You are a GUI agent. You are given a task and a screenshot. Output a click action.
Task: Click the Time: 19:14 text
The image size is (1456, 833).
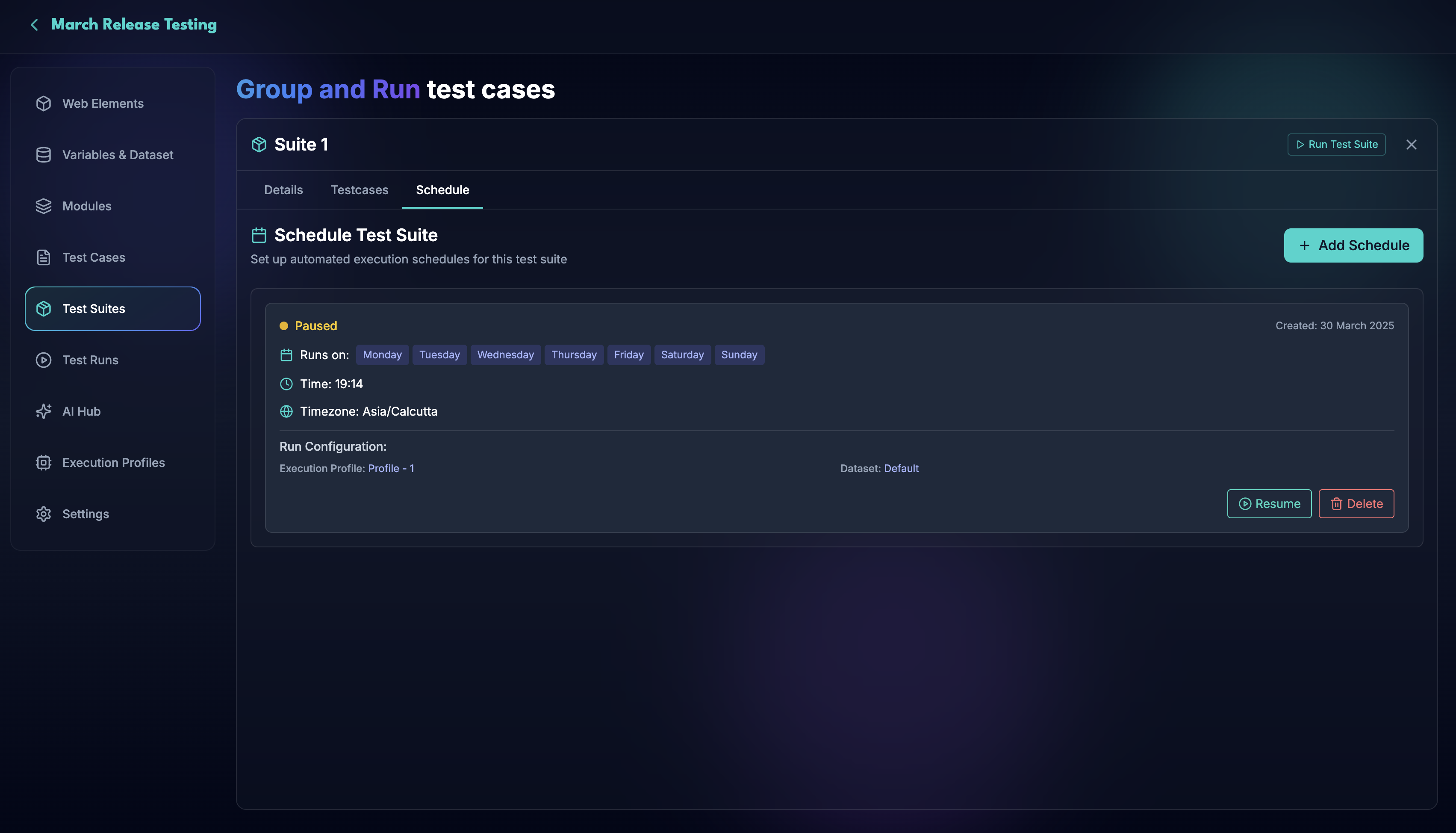(332, 384)
